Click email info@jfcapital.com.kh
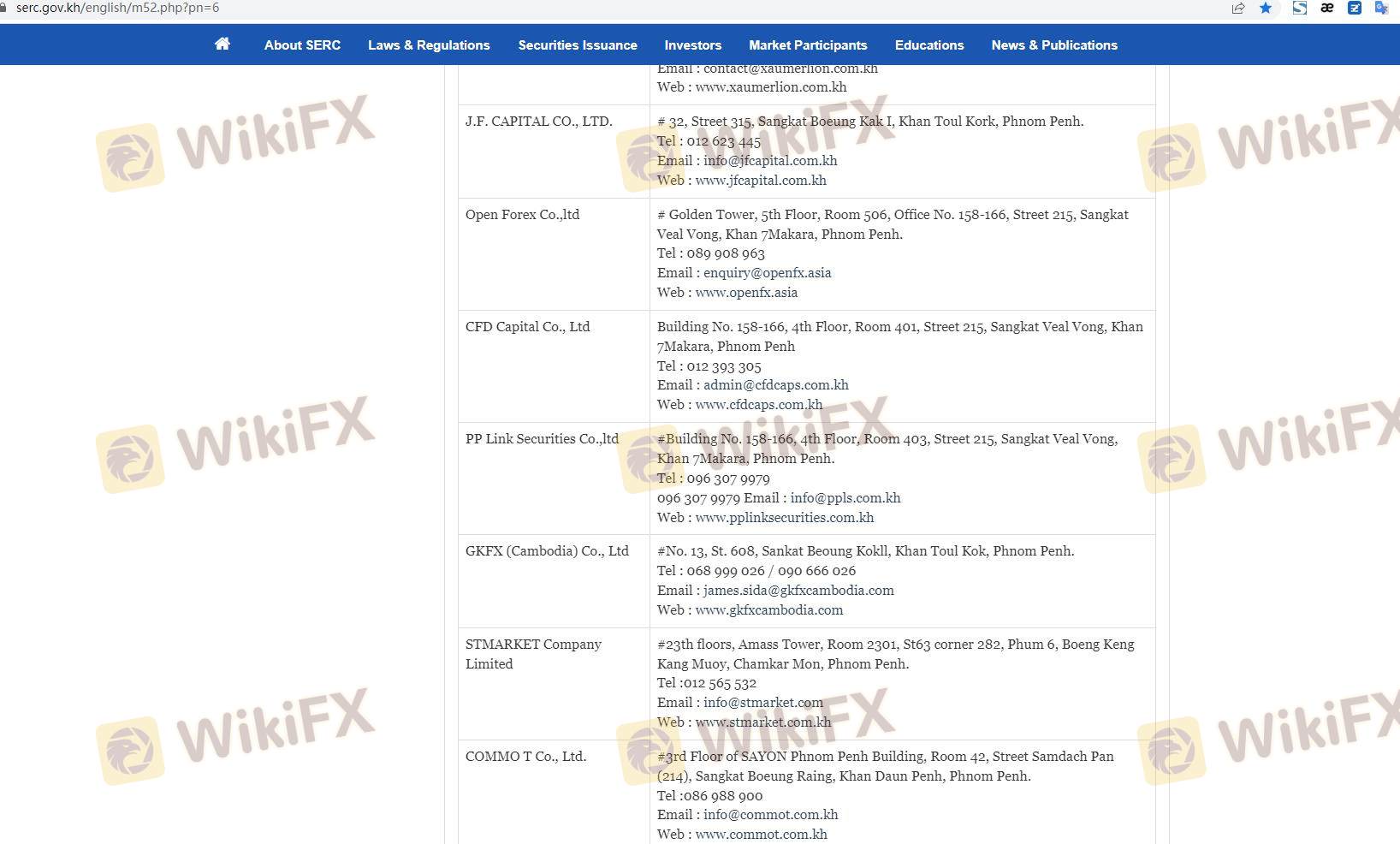 (770, 161)
